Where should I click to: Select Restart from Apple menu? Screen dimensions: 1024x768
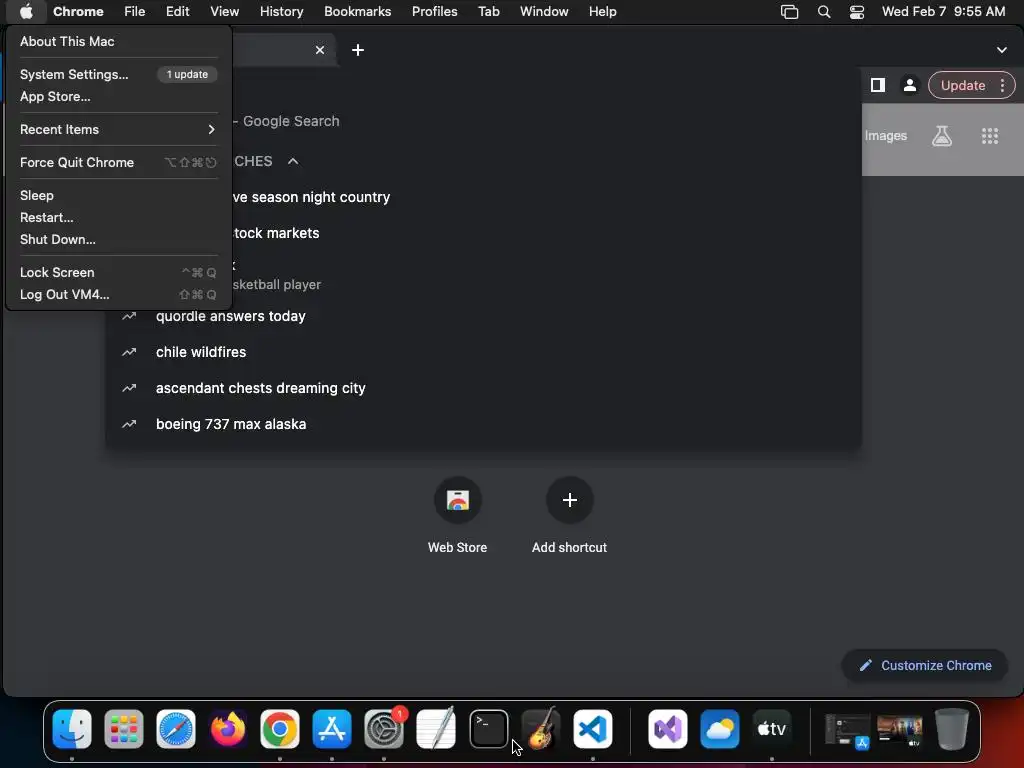118,217
